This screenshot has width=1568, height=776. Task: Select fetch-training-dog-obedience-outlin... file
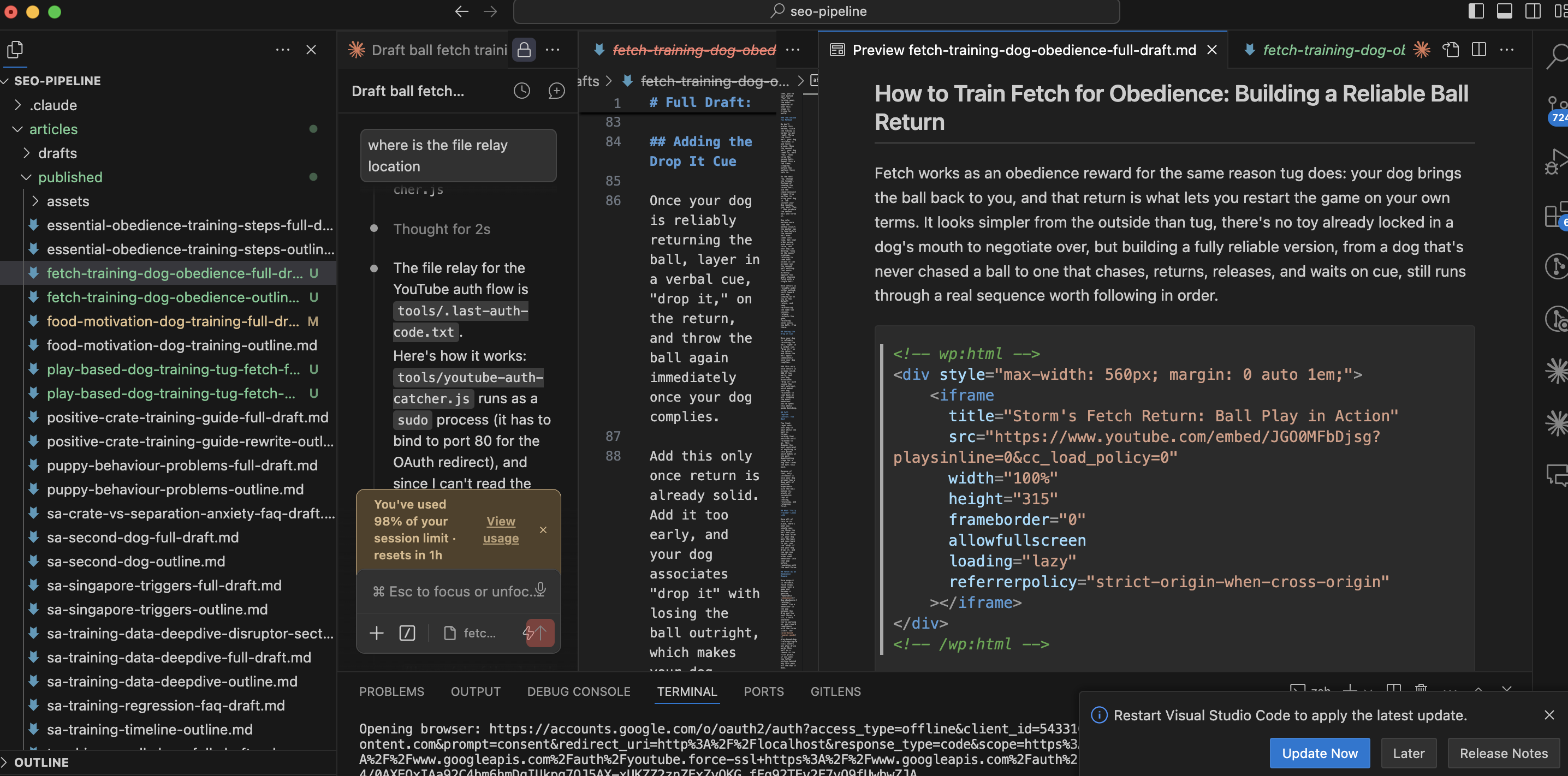(173, 297)
